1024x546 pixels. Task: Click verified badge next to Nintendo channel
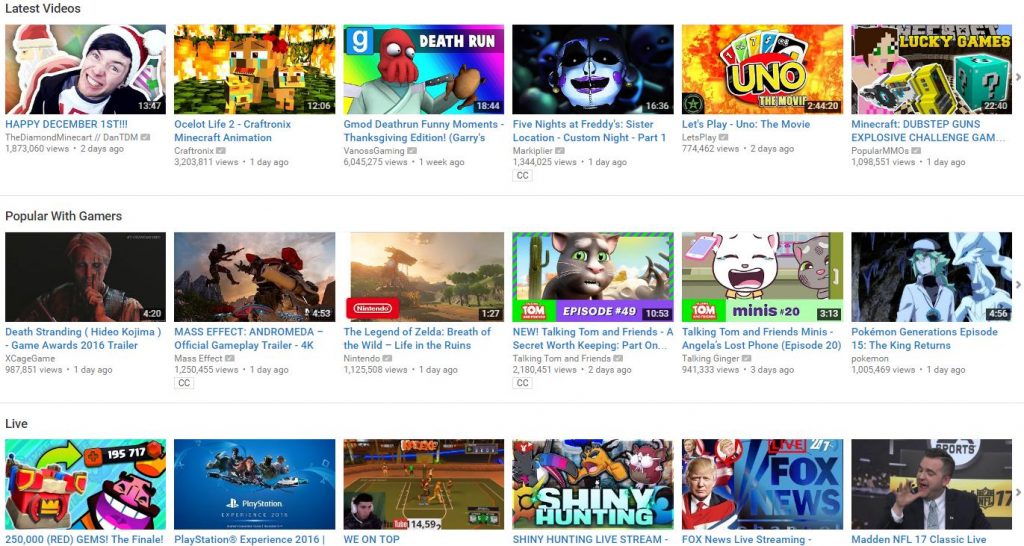pyautogui.click(x=387, y=359)
